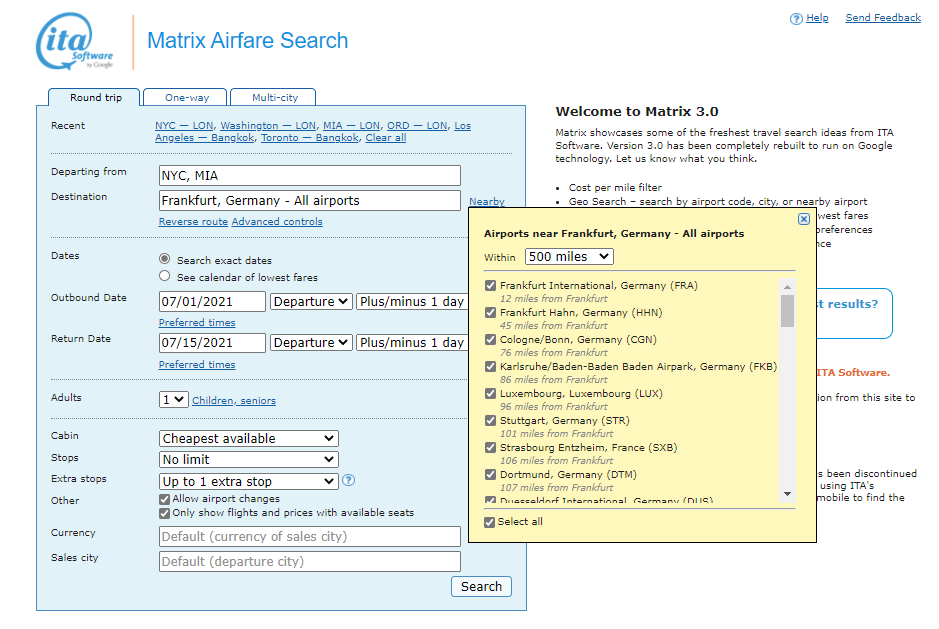Open the Help link
Screen dimensions: 939x629
pos(817,18)
